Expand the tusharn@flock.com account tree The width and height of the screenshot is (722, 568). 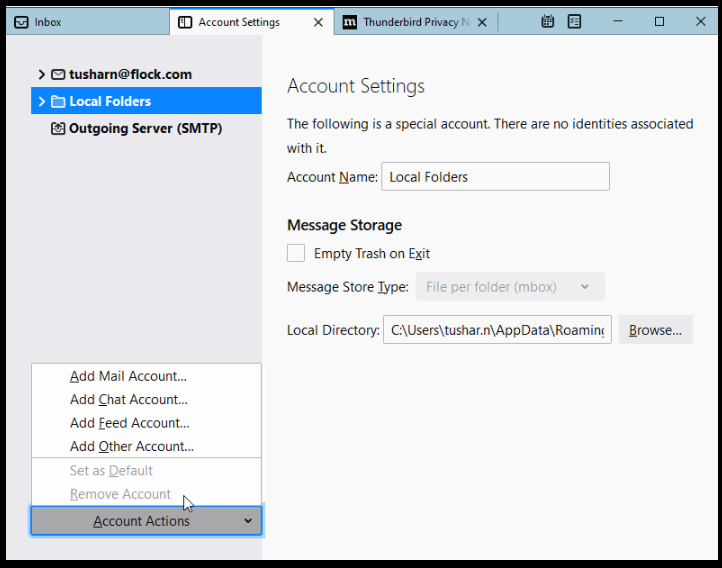41,74
